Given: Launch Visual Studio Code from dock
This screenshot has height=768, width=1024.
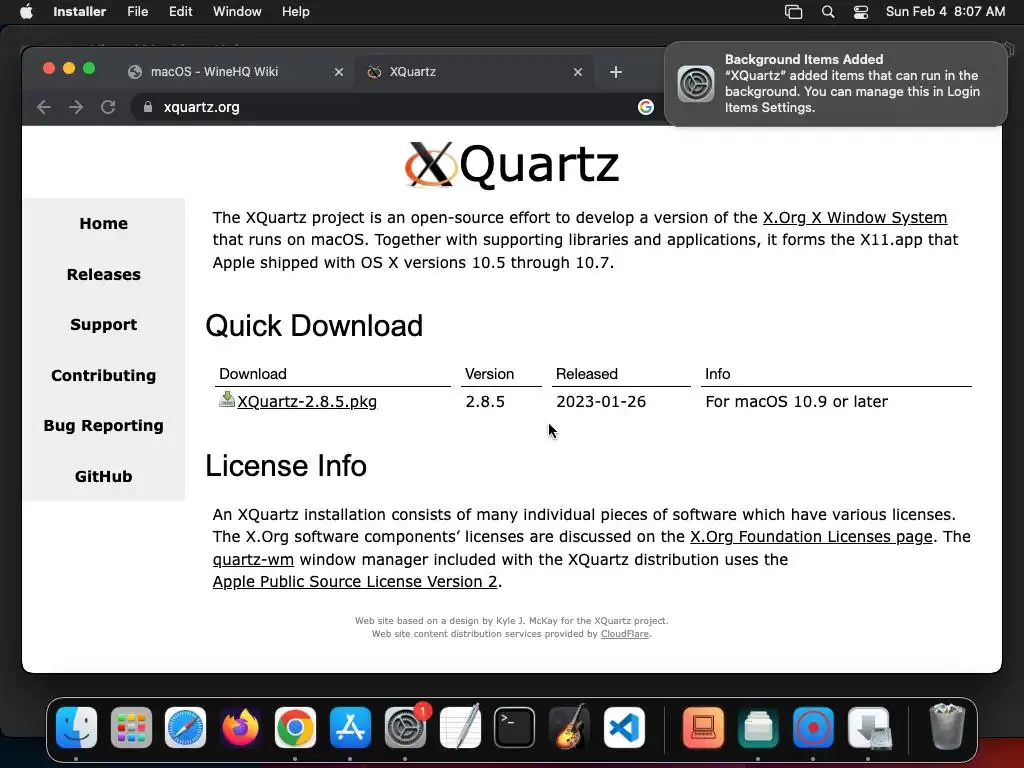Looking at the screenshot, I should [624, 728].
